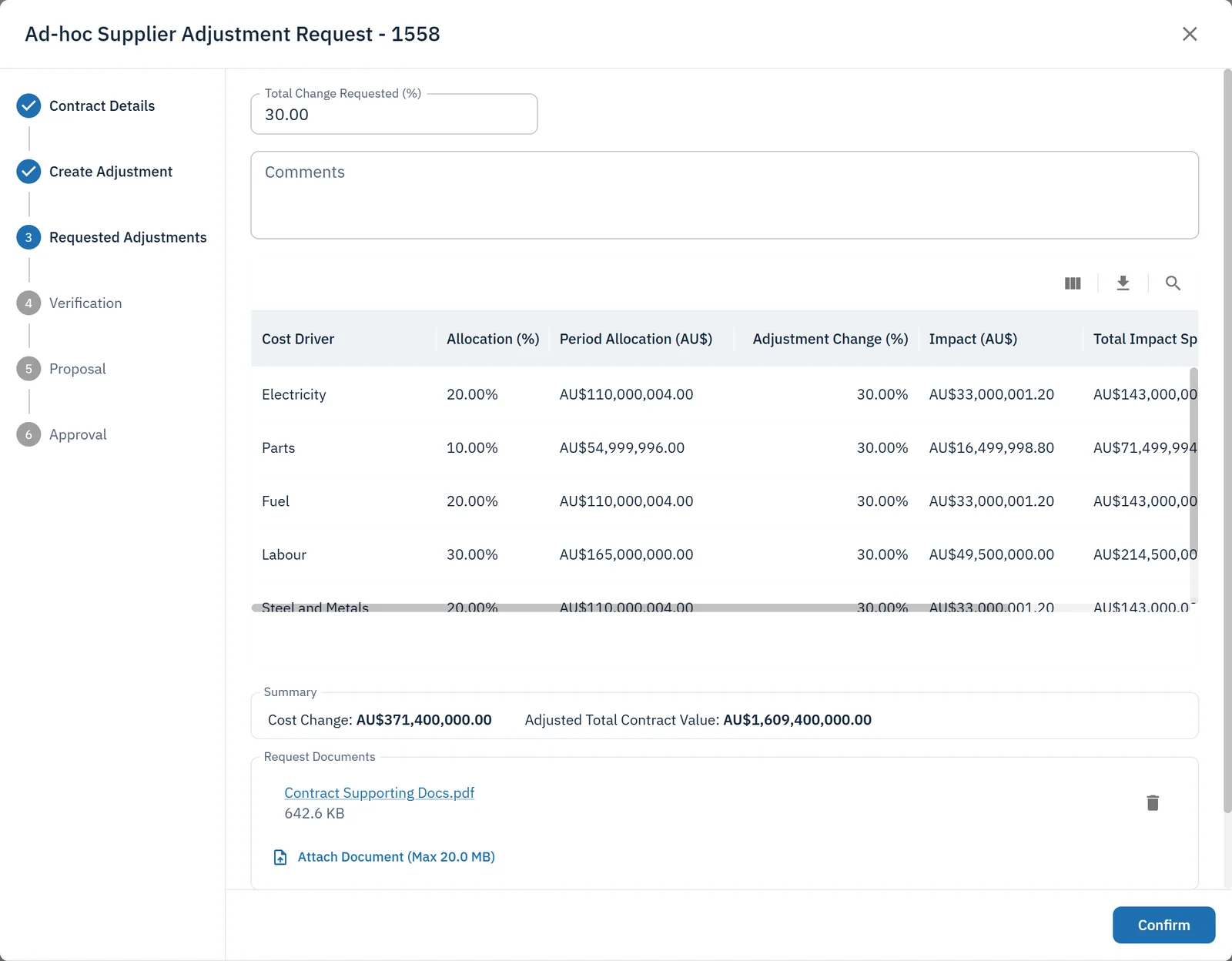Go to Create Adjustment step

(x=95, y=171)
